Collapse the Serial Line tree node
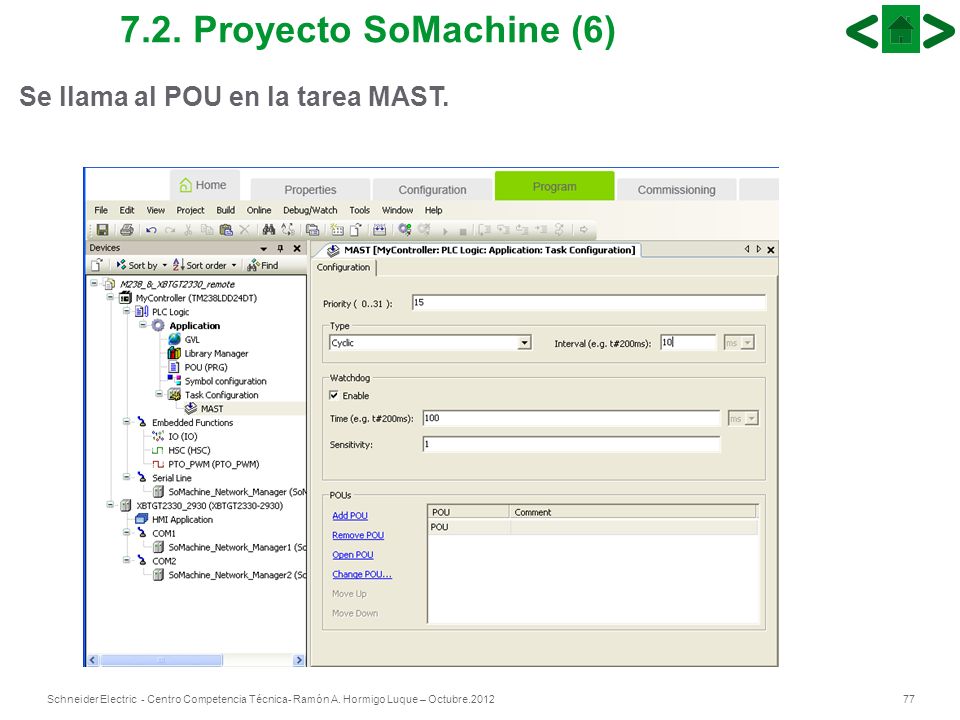 127,477
